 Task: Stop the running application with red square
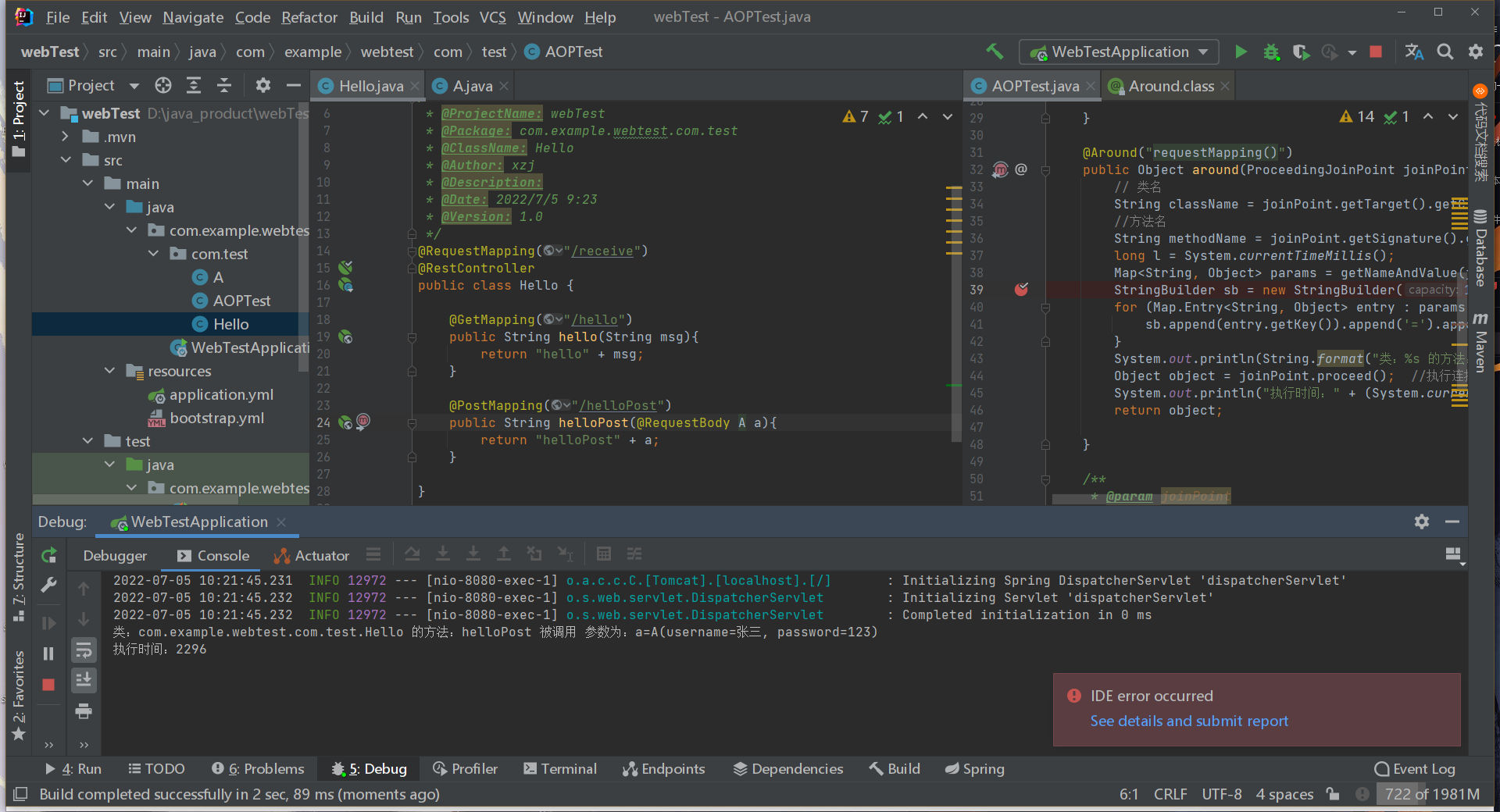pyautogui.click(x=1376, y=52)
